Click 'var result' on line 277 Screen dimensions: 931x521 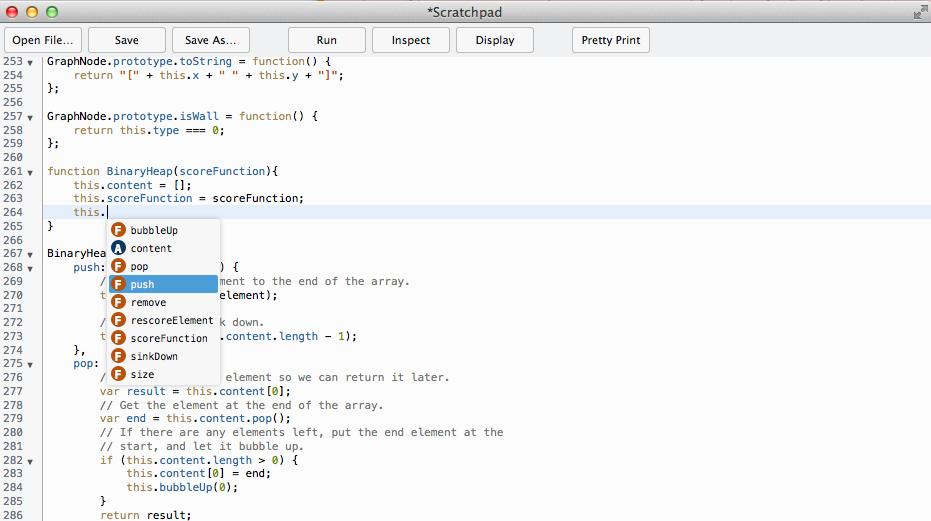tap(133, 391)
